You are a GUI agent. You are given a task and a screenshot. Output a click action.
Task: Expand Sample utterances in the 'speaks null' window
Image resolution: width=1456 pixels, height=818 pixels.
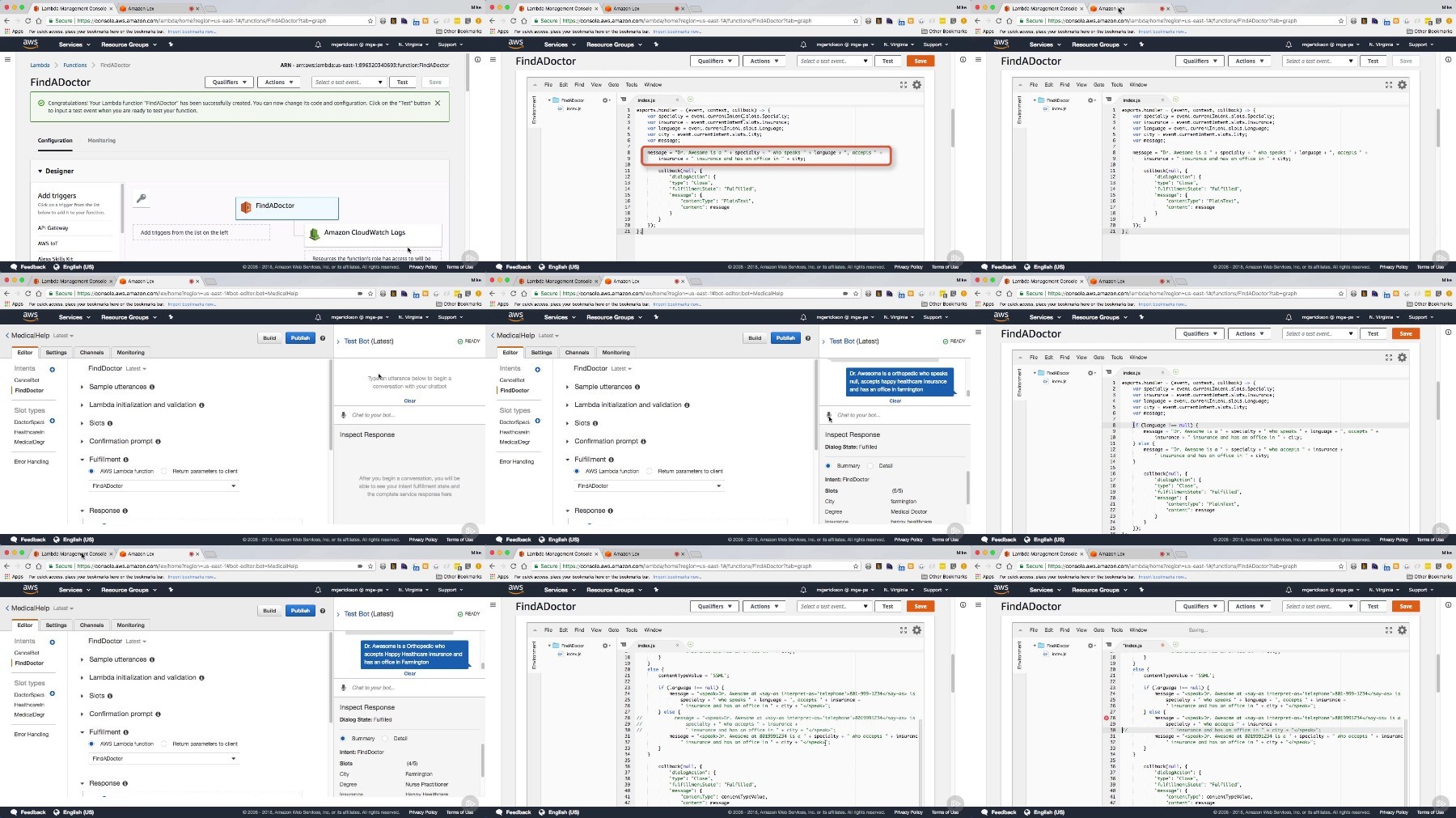[x=567, y=387]
